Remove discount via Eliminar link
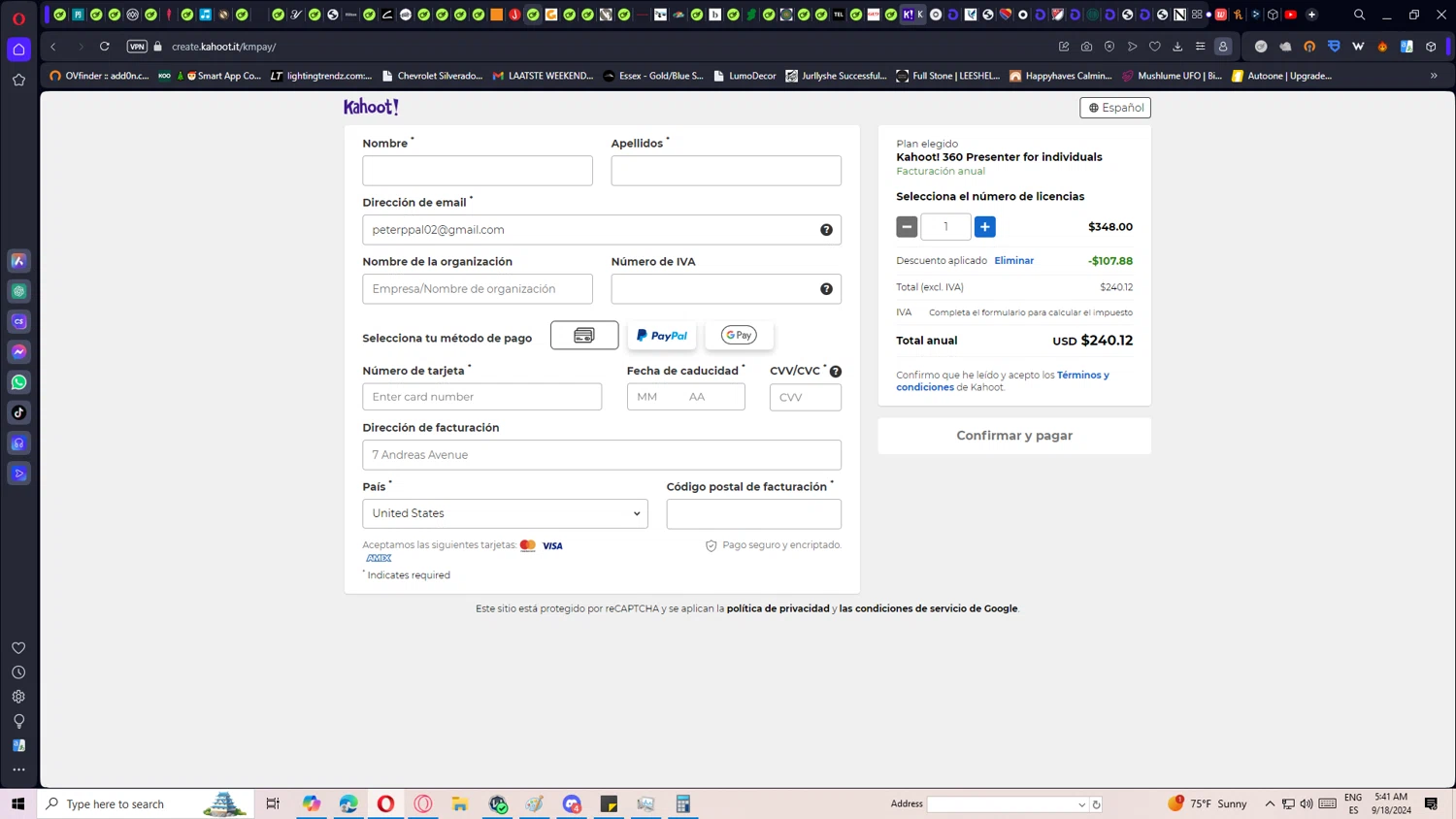 [1013, 261]
